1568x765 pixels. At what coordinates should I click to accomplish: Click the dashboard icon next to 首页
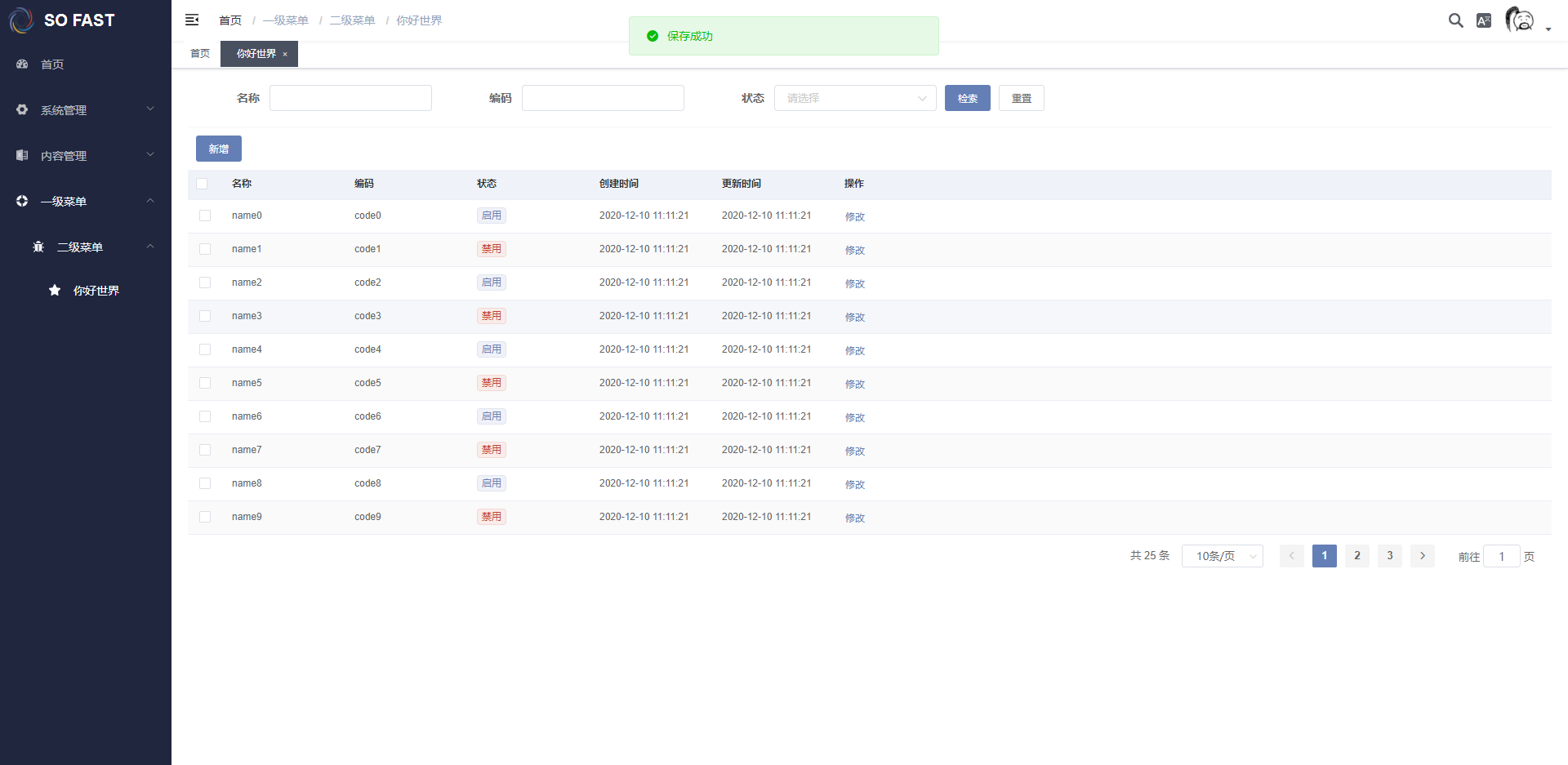(x=22, y=64)
